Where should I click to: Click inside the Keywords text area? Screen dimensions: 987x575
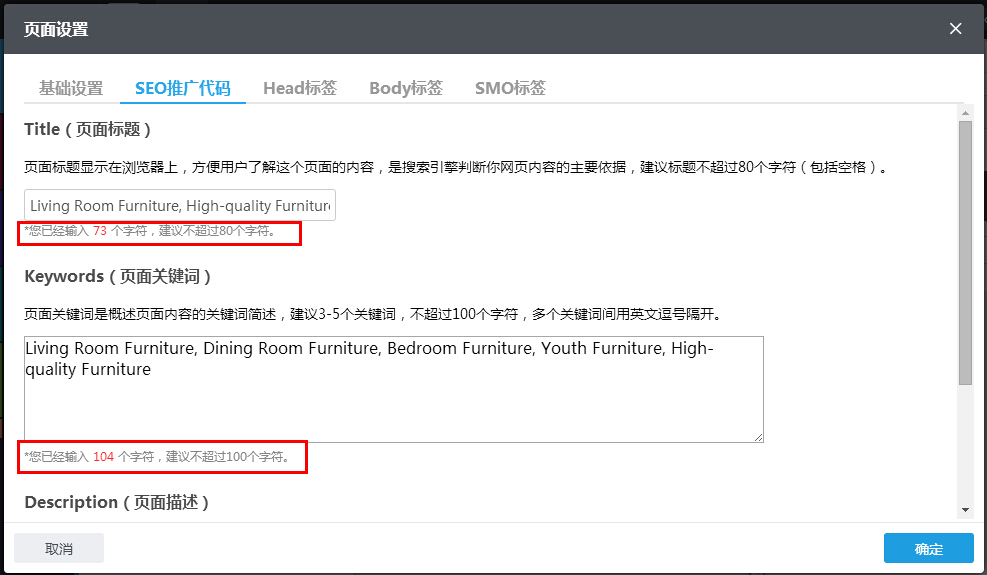point(394,400)
